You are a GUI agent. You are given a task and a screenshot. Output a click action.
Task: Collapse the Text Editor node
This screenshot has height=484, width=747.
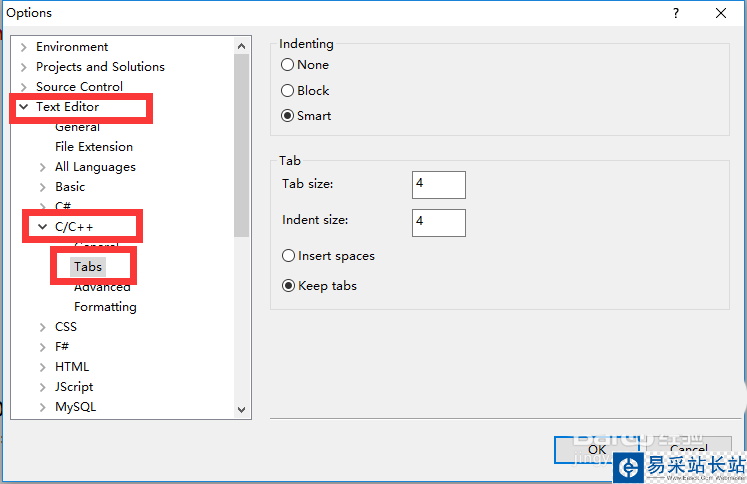(23, 107)
